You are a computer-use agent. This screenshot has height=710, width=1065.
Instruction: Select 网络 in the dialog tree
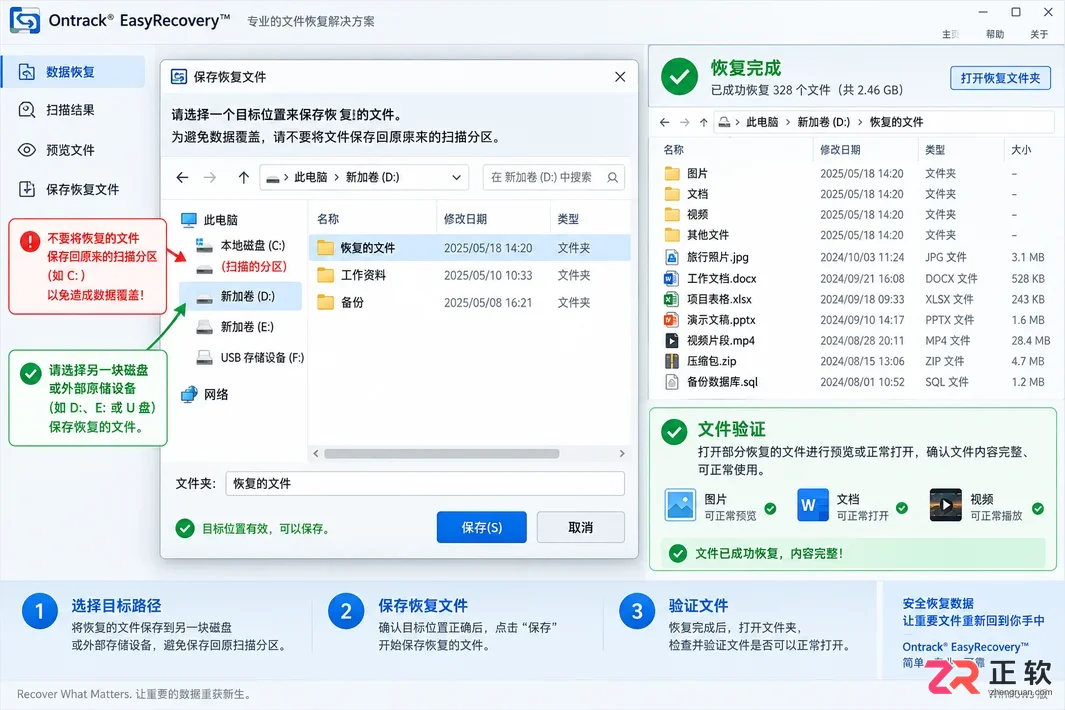pos(204,394)
